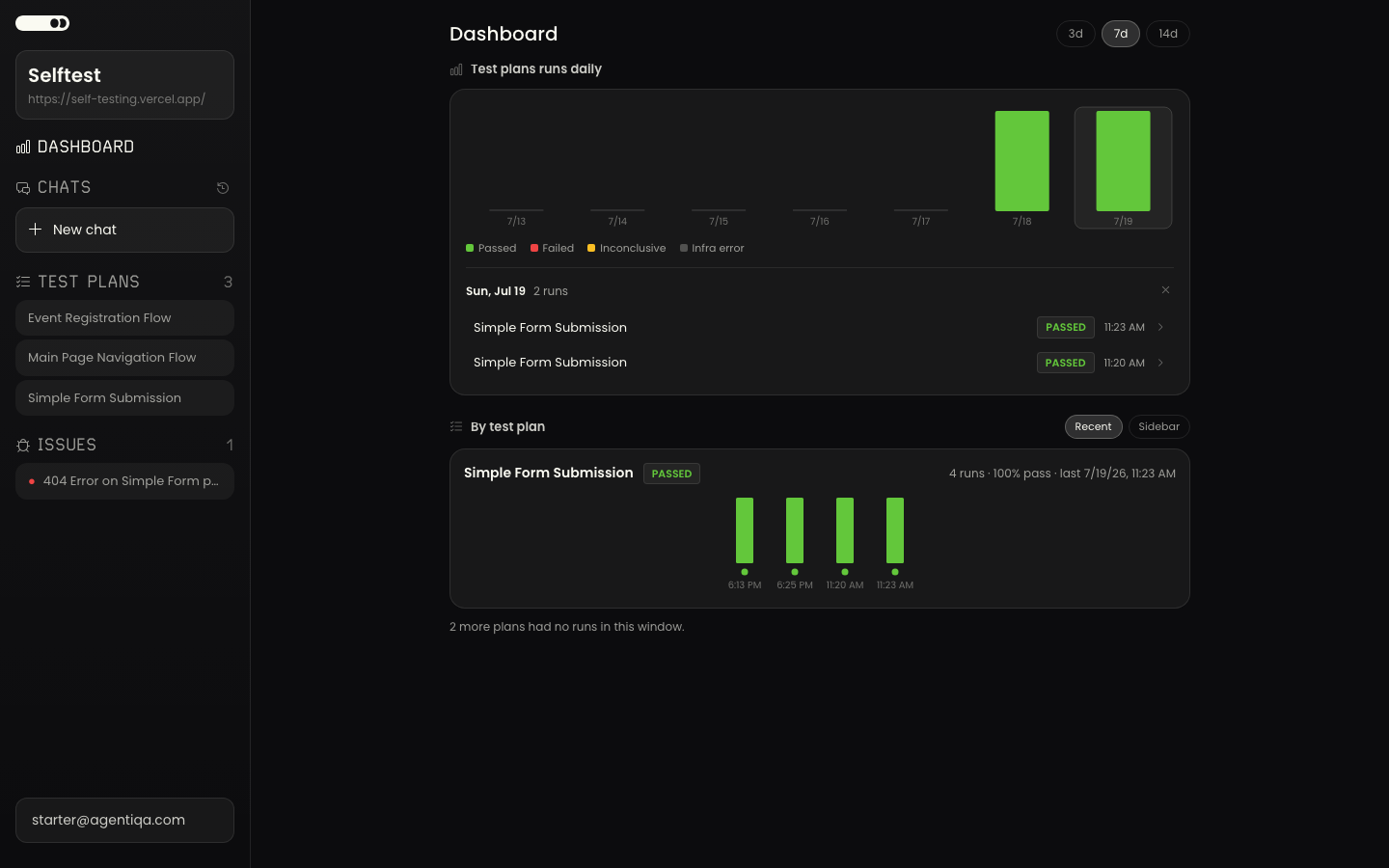Click the gray Infra error legend swatch
Screen dimensions: 1389x868
[x=684, y=248]
